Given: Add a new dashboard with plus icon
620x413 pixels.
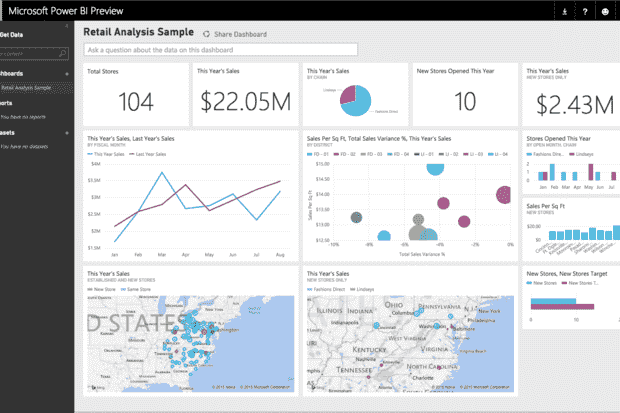Looking at the screenshot, I should point(67,74).
